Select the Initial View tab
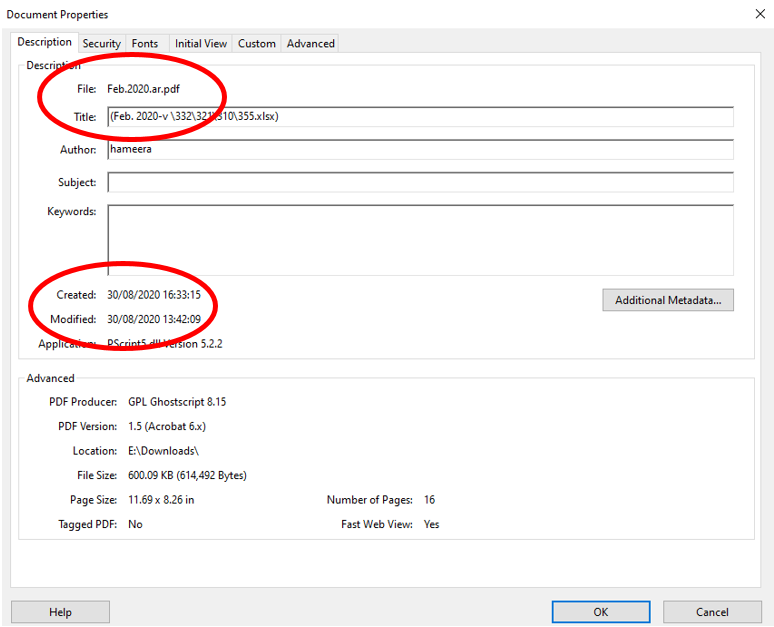Image resolution: width=774 pixels, height=627 pixels. coord(200,44)
